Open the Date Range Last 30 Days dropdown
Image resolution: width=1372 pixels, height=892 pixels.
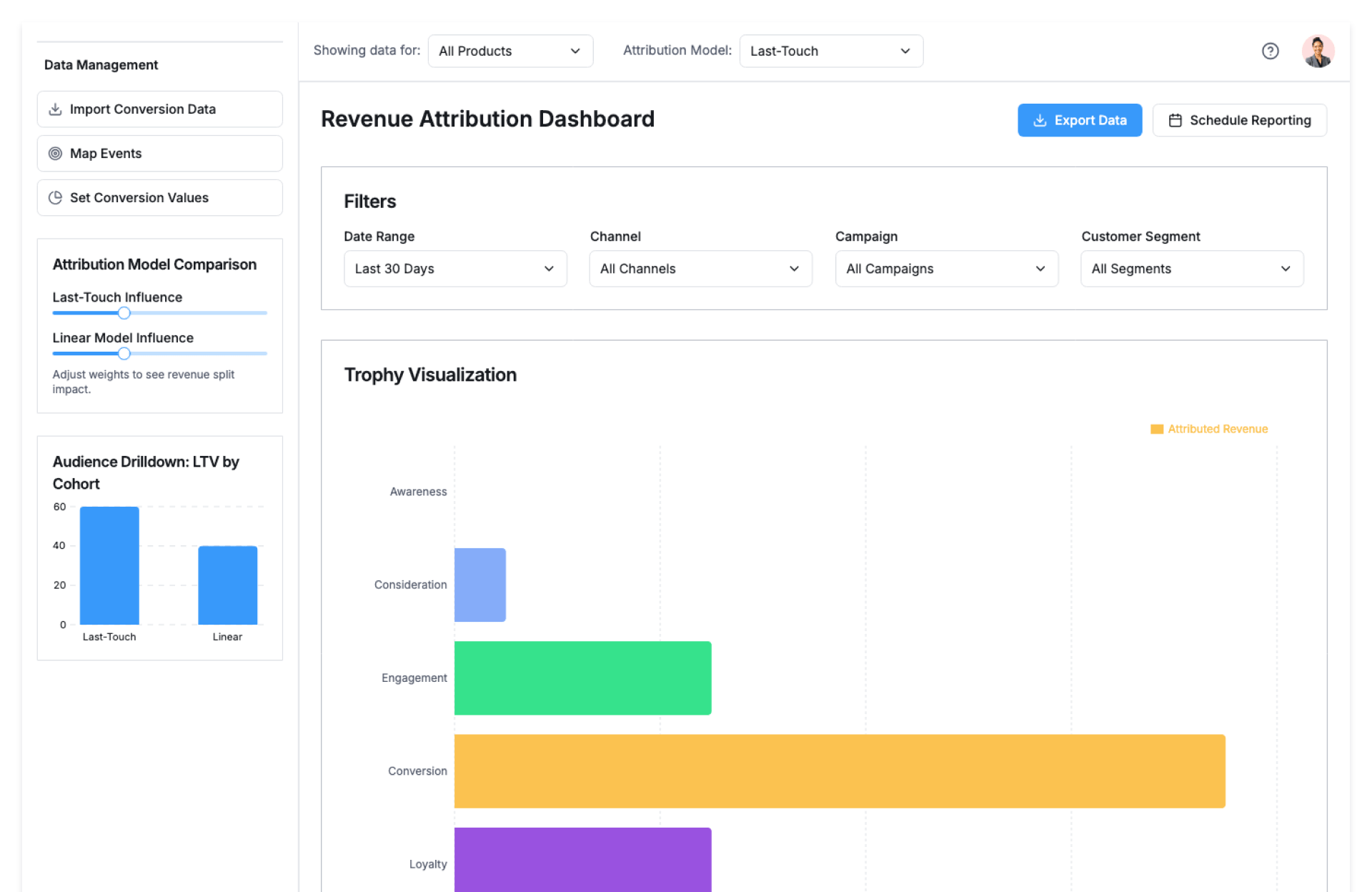click(455, 269)
